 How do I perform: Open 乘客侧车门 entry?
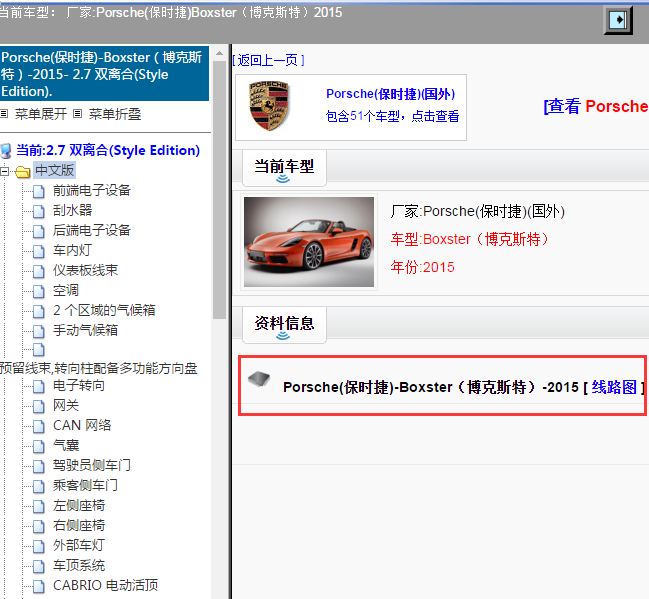[x=85, y=485]
